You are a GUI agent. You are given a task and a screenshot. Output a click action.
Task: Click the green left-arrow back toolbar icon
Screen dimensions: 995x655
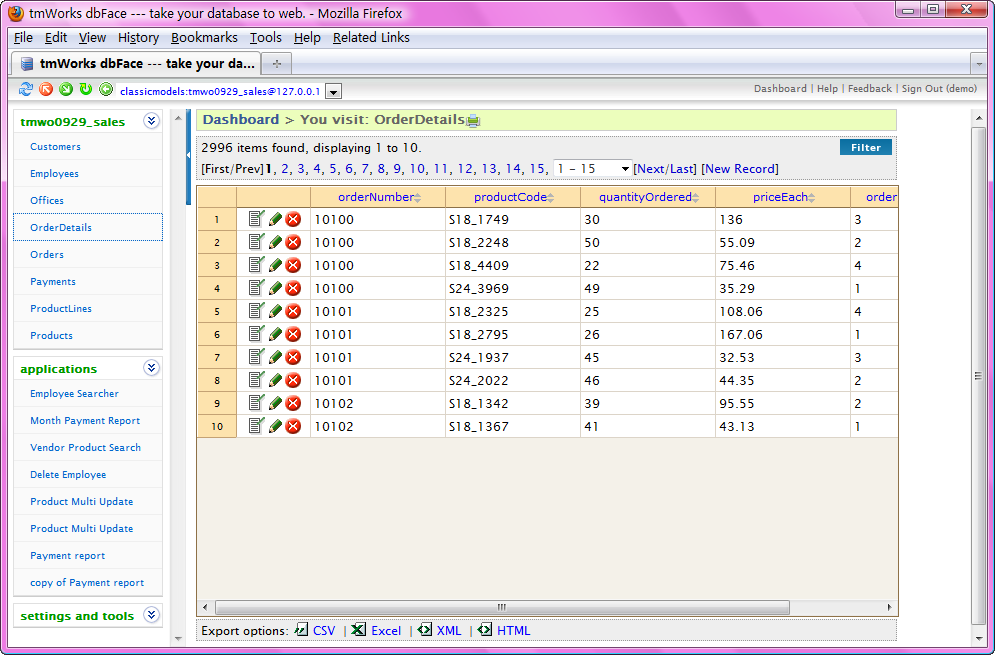106,89
